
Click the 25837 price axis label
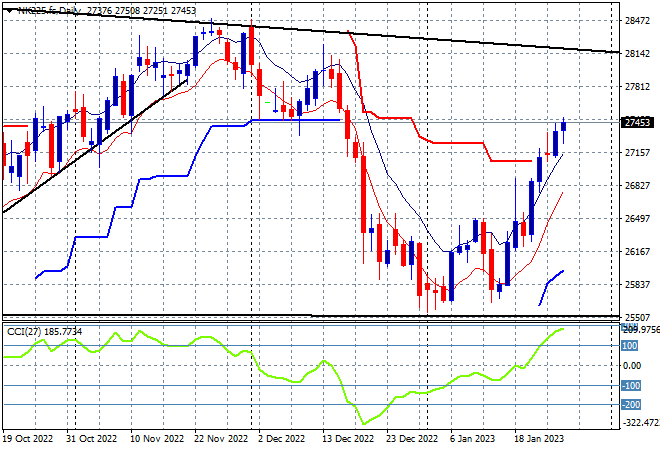[x=637, y=285]
